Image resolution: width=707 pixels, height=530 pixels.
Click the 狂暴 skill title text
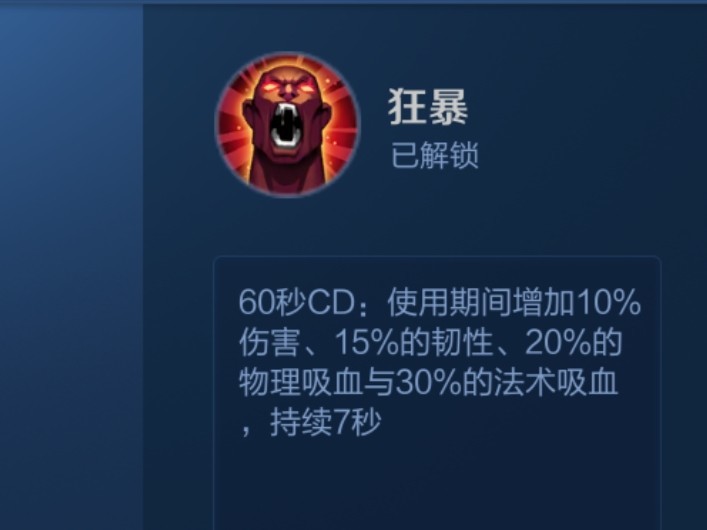(x=428, y=106)
